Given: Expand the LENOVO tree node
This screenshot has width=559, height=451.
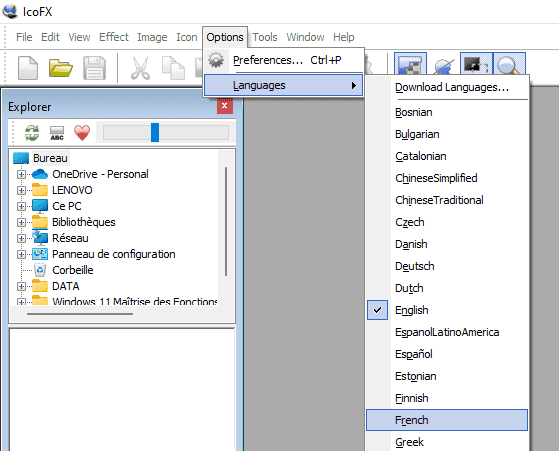Looking at the screenshot, I should click(21, 190).
